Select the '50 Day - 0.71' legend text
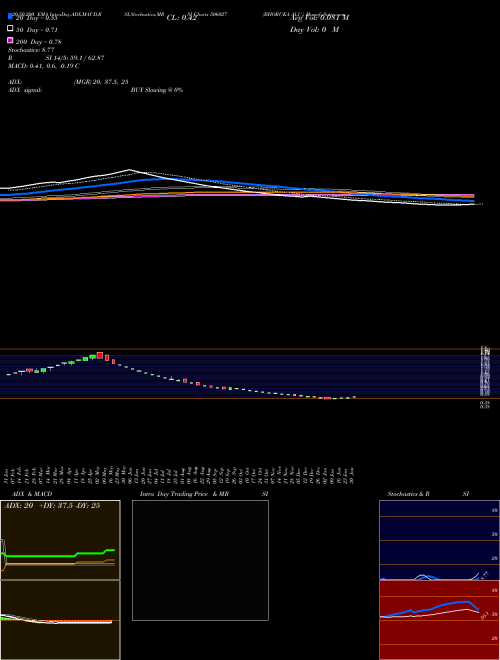500x660 pixels. [37, 30]
